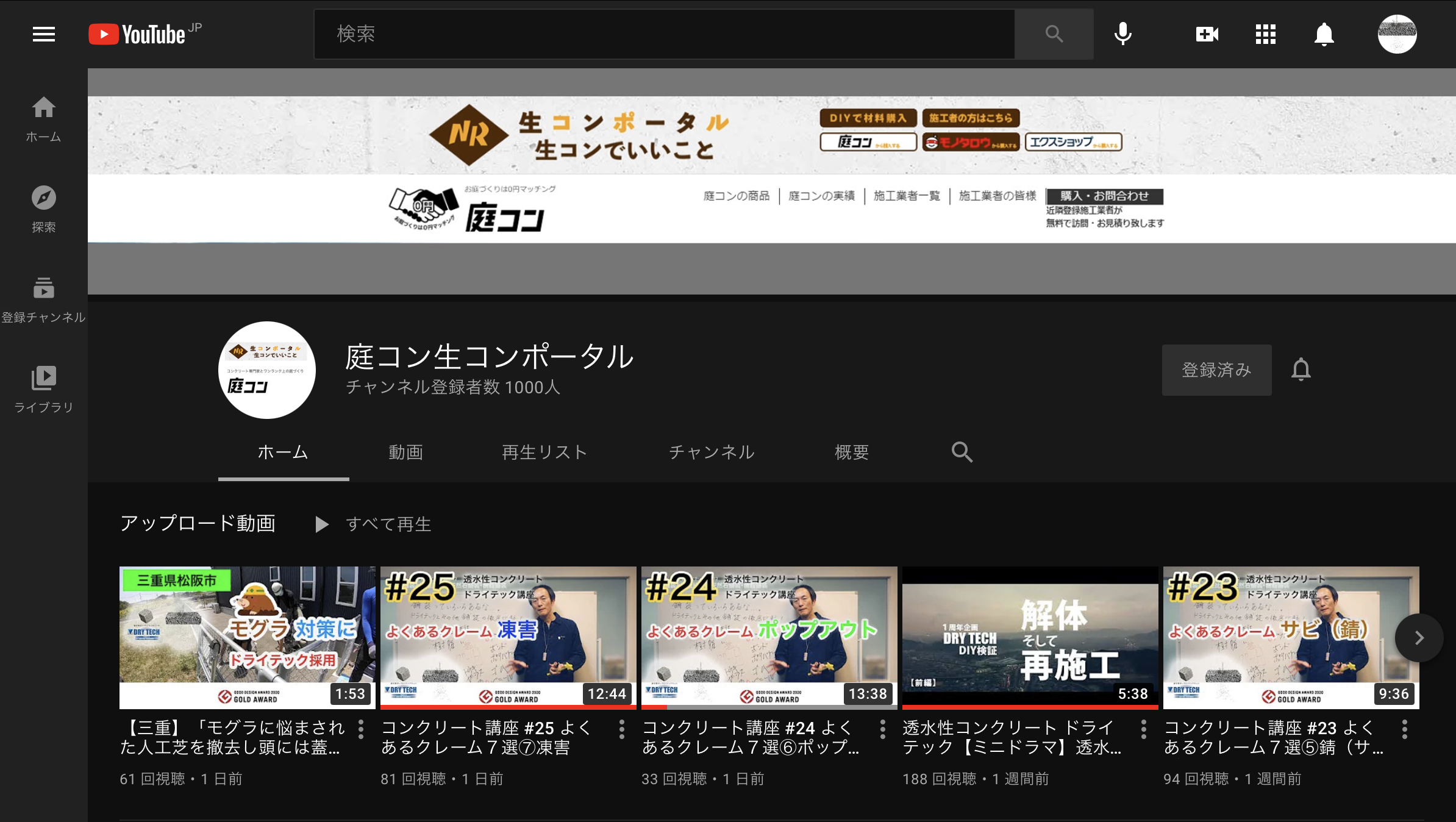Image resolution: width=1456 pixels, height=822 pixels.
Task: Click the 61 回視聴・1 日前 text
Action: click(181, 779)
